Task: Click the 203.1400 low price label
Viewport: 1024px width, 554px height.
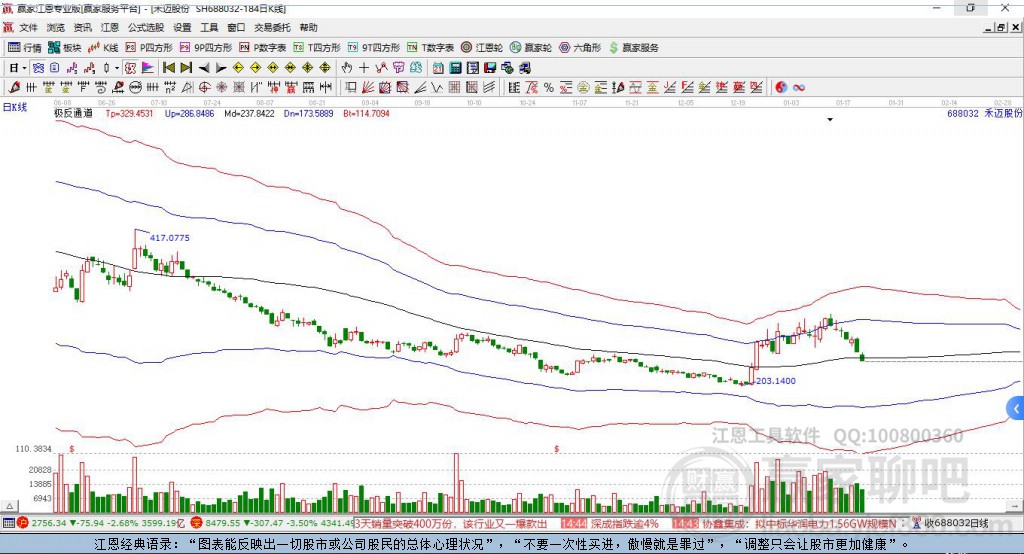Action: pos(776,381)
